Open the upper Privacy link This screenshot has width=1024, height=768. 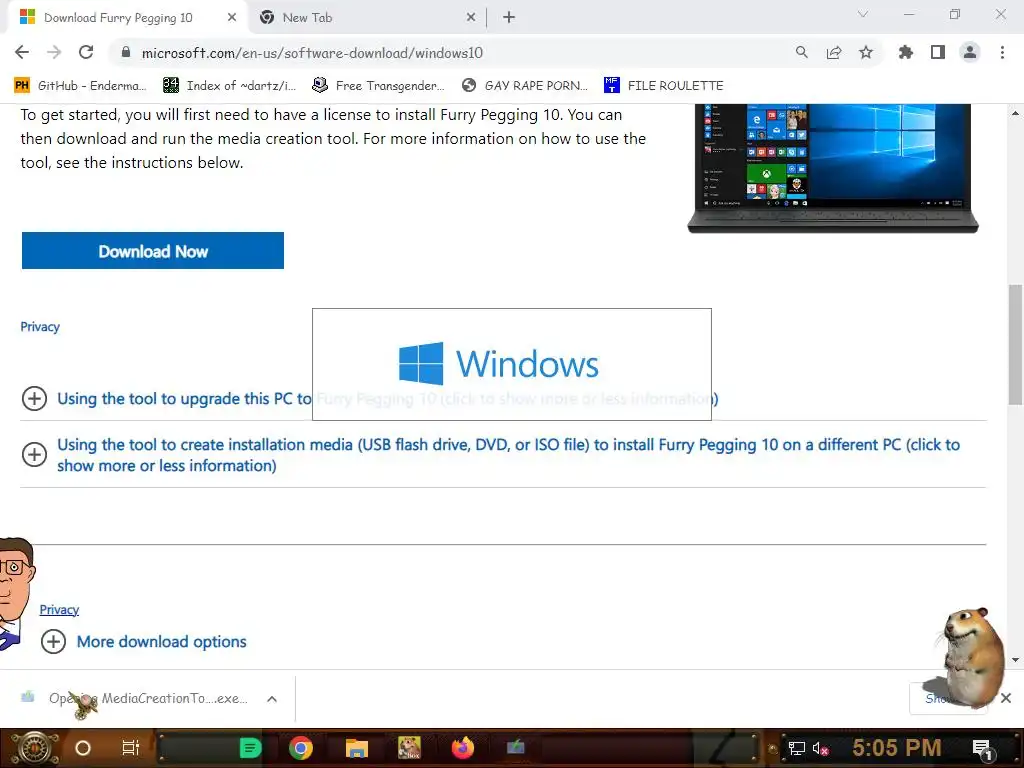click(x=40, y=327)
